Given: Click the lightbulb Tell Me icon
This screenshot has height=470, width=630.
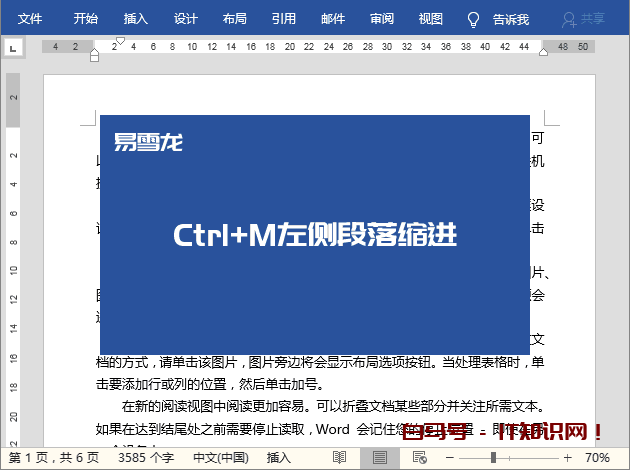Looking at the screenshot, I should coord(473,19).
